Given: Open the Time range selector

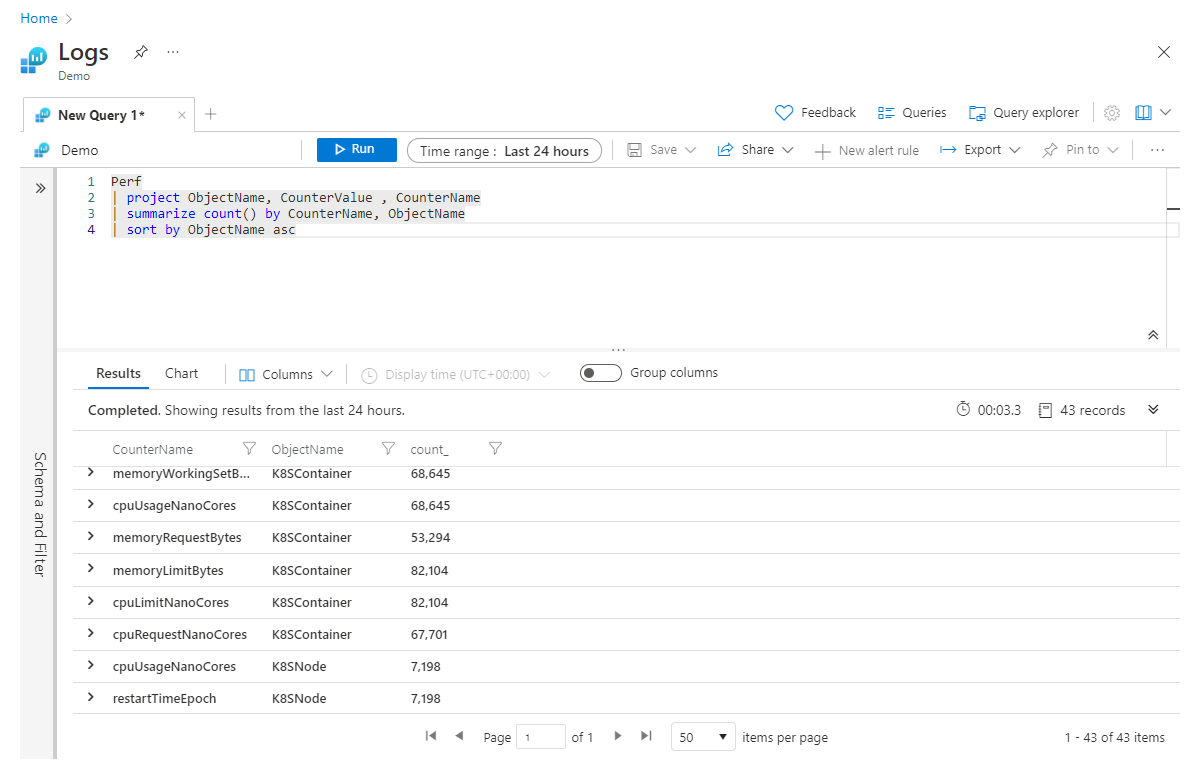Looking at the screenshot, I should [x=504, y=151].
